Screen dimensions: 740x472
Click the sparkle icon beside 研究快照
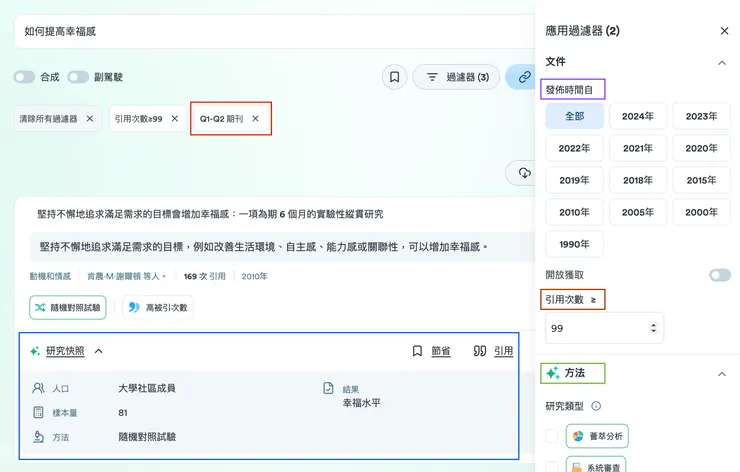click(35, 351)
